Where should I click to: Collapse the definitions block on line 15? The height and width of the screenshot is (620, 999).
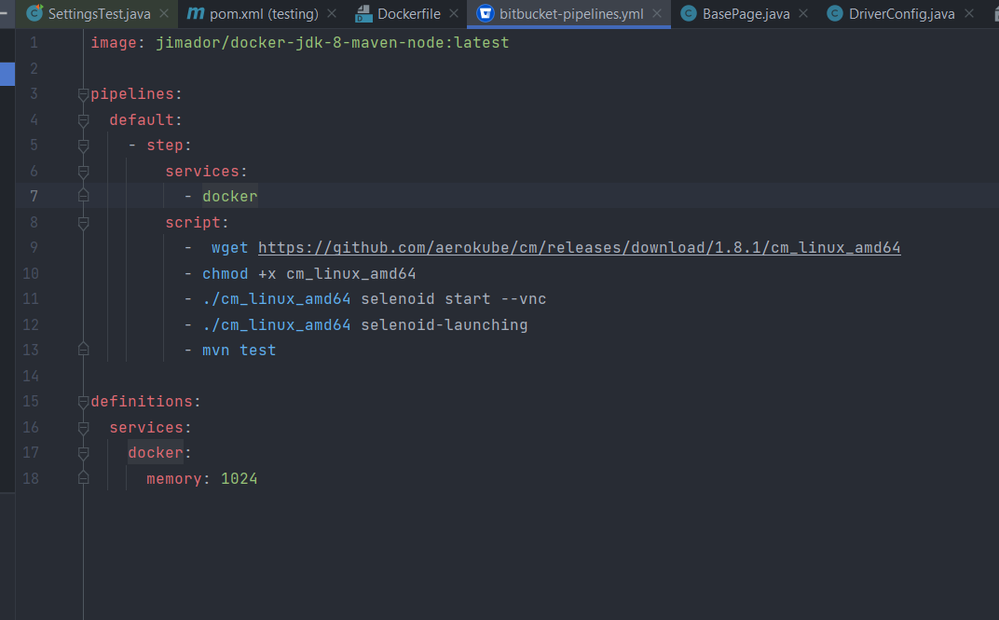pyautogui.click(x=83, y=402)
